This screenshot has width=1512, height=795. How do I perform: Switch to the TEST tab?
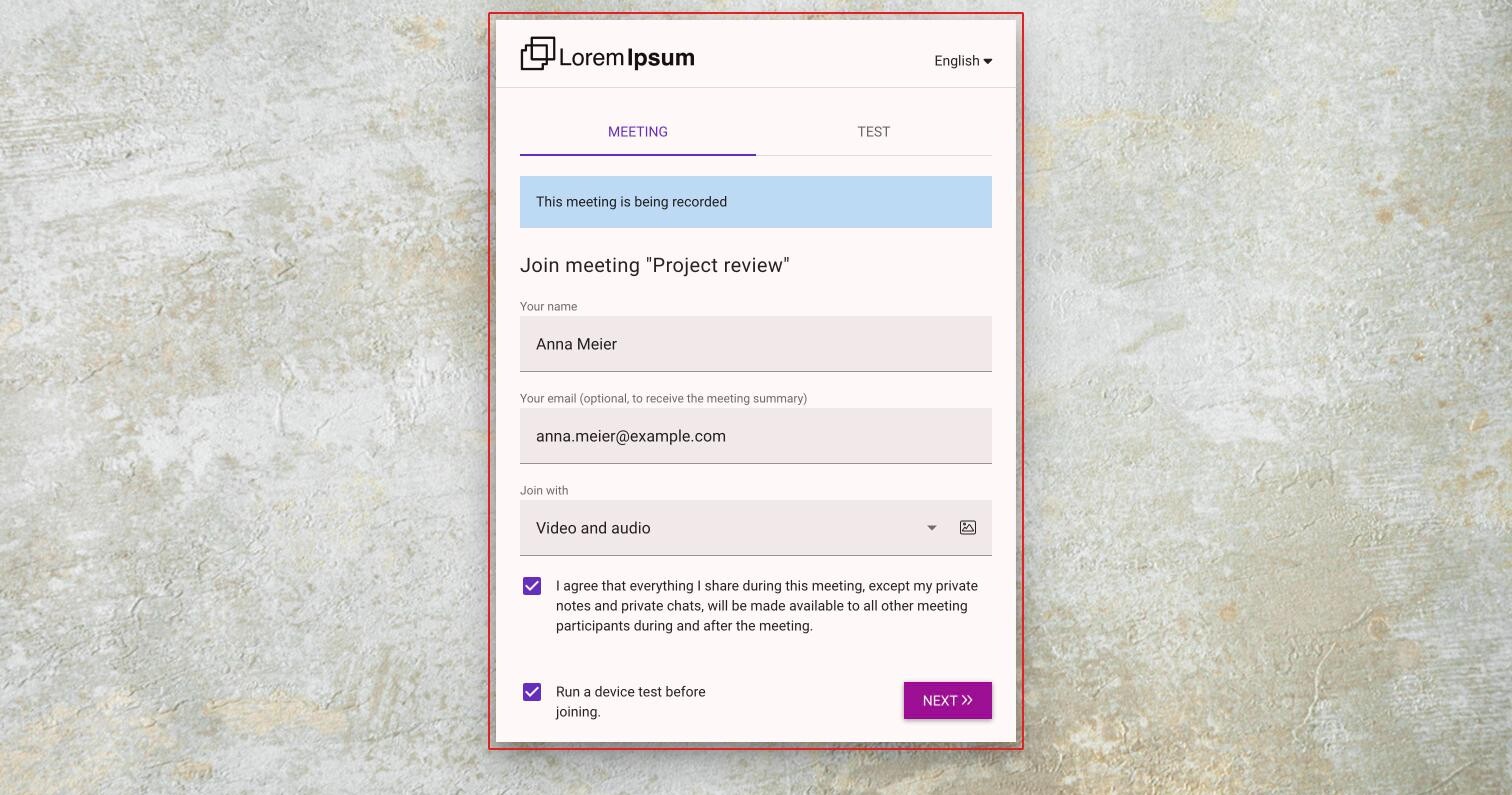[874, 132]
